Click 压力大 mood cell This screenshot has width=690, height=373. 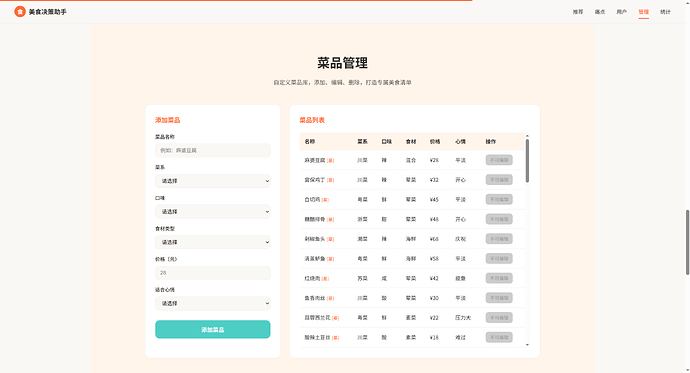(463, 318)
